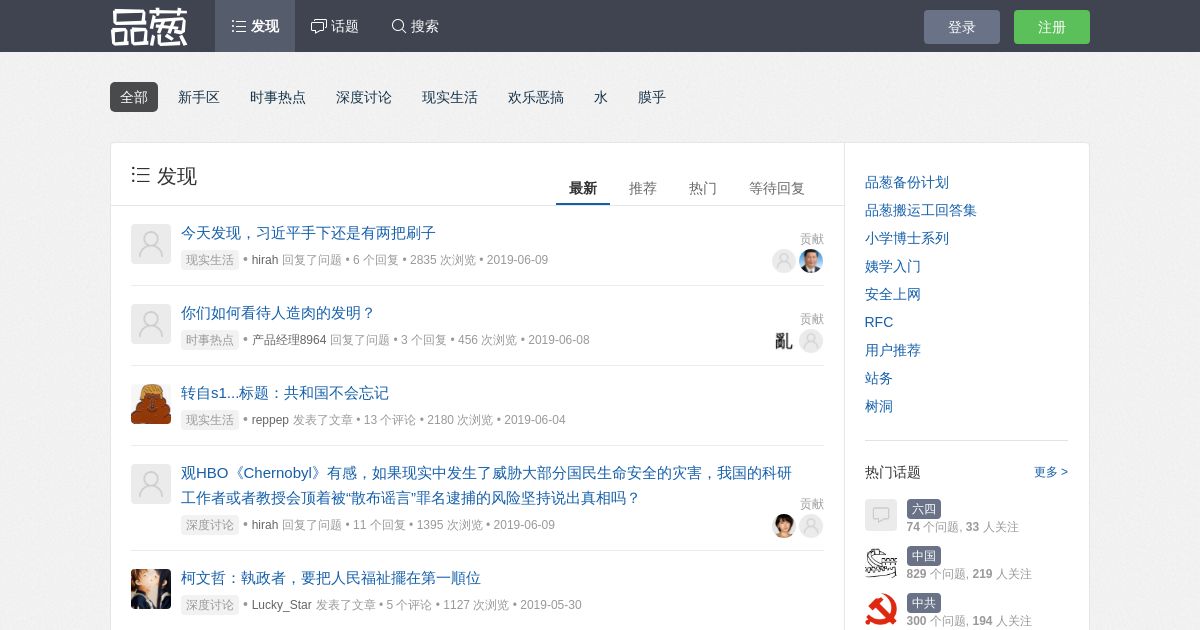The height and width of the screenshot is (630, 1200).
Task: Click 更多 > in 热门话题
Action: 1051,472
